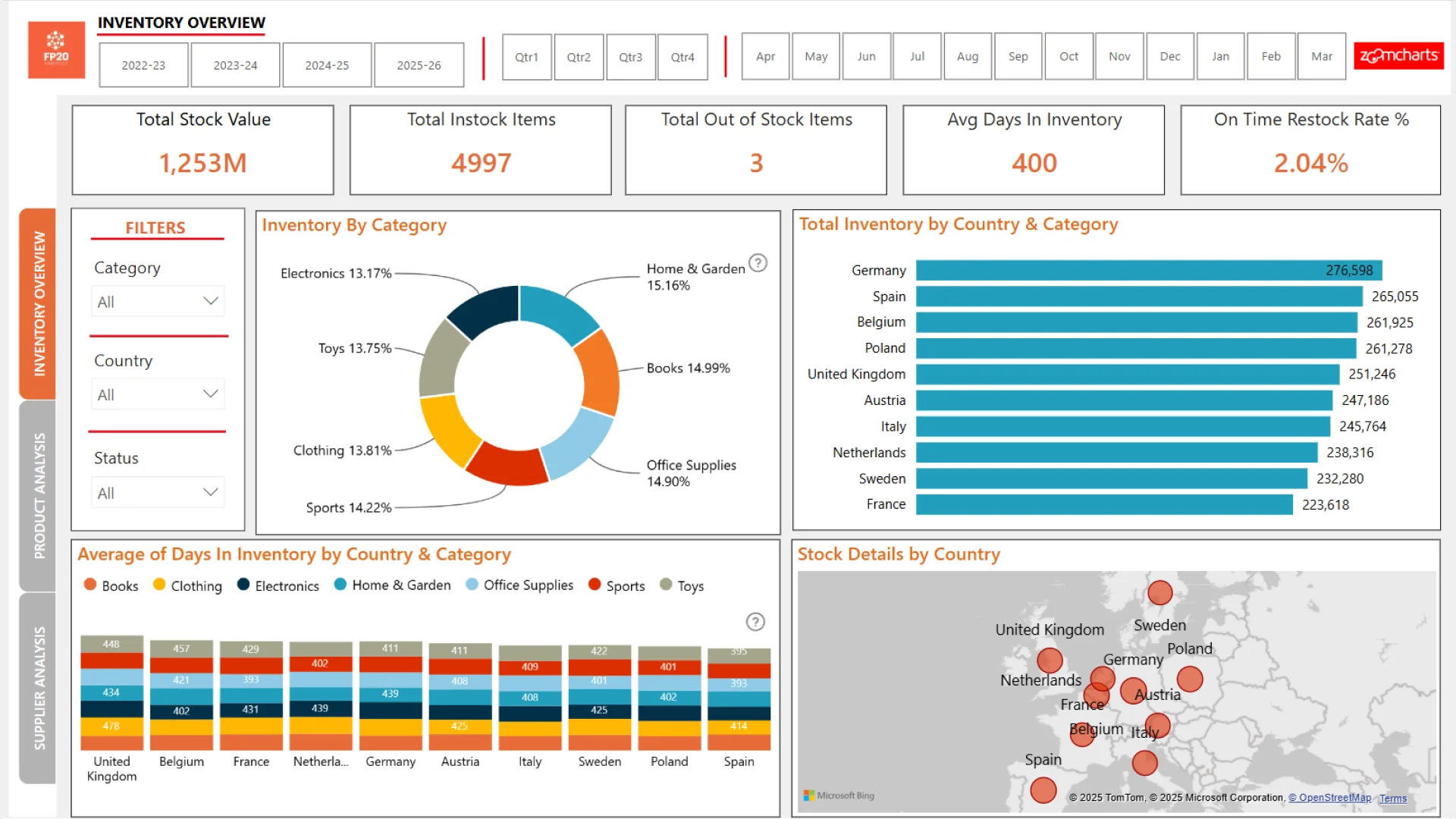Open the map Terms link
This screenshot has width=1456, height=819.
click(1392, 799)
